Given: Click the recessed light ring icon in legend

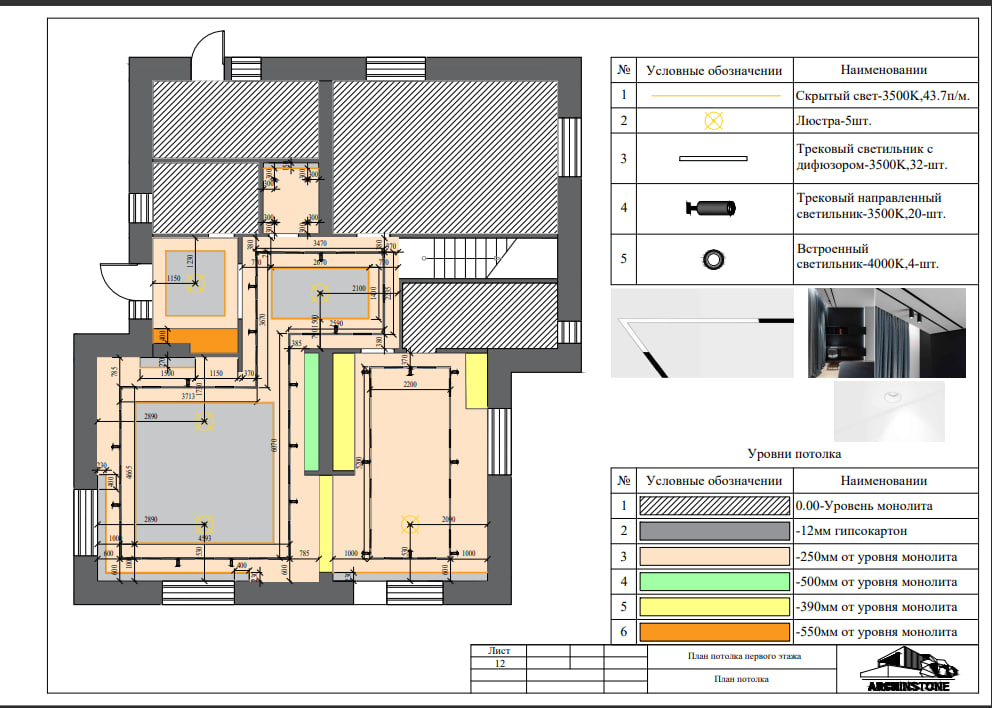Looking at the screenshot, I should (x=713, y=259).
